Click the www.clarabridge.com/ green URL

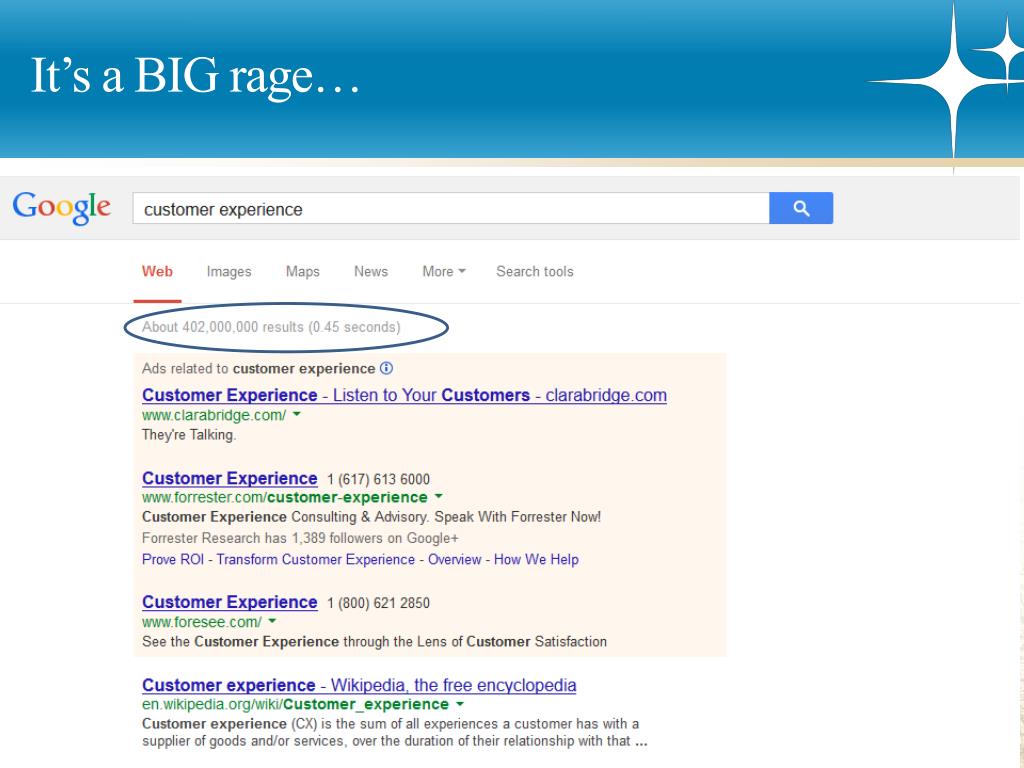coord(214,415)
